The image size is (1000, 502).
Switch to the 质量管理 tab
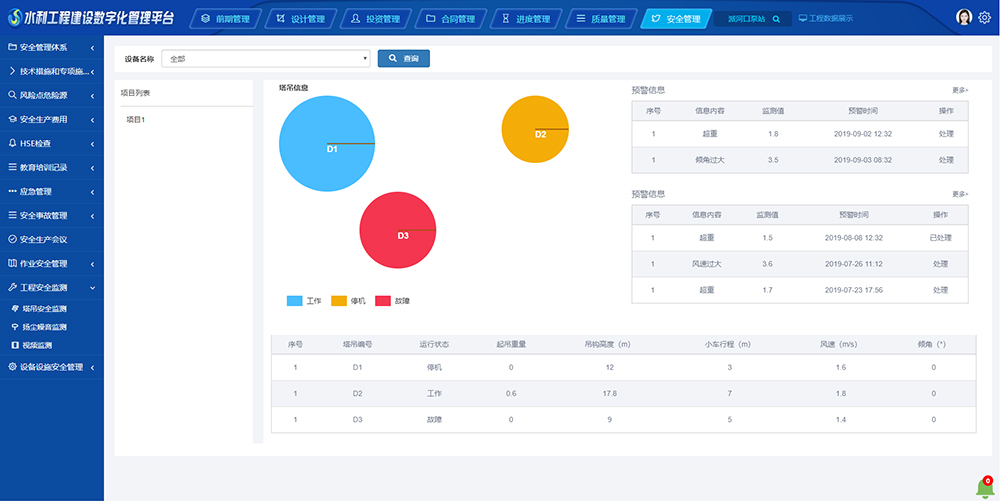pyautogui.click(x=602, y=19)
